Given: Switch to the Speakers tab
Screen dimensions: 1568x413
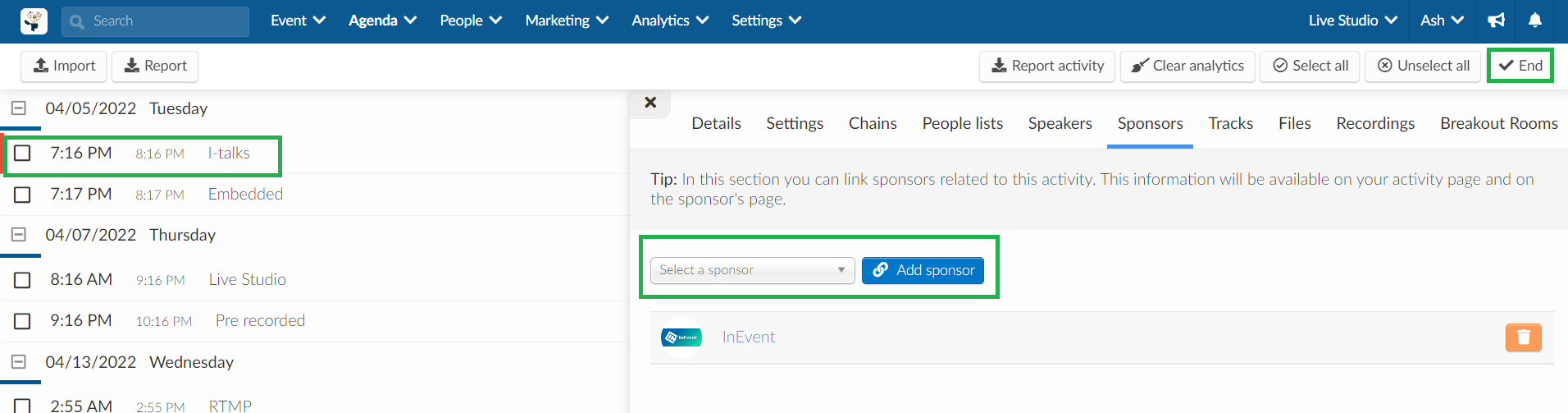Looking at the screenshot, I should pos(1060,123).
